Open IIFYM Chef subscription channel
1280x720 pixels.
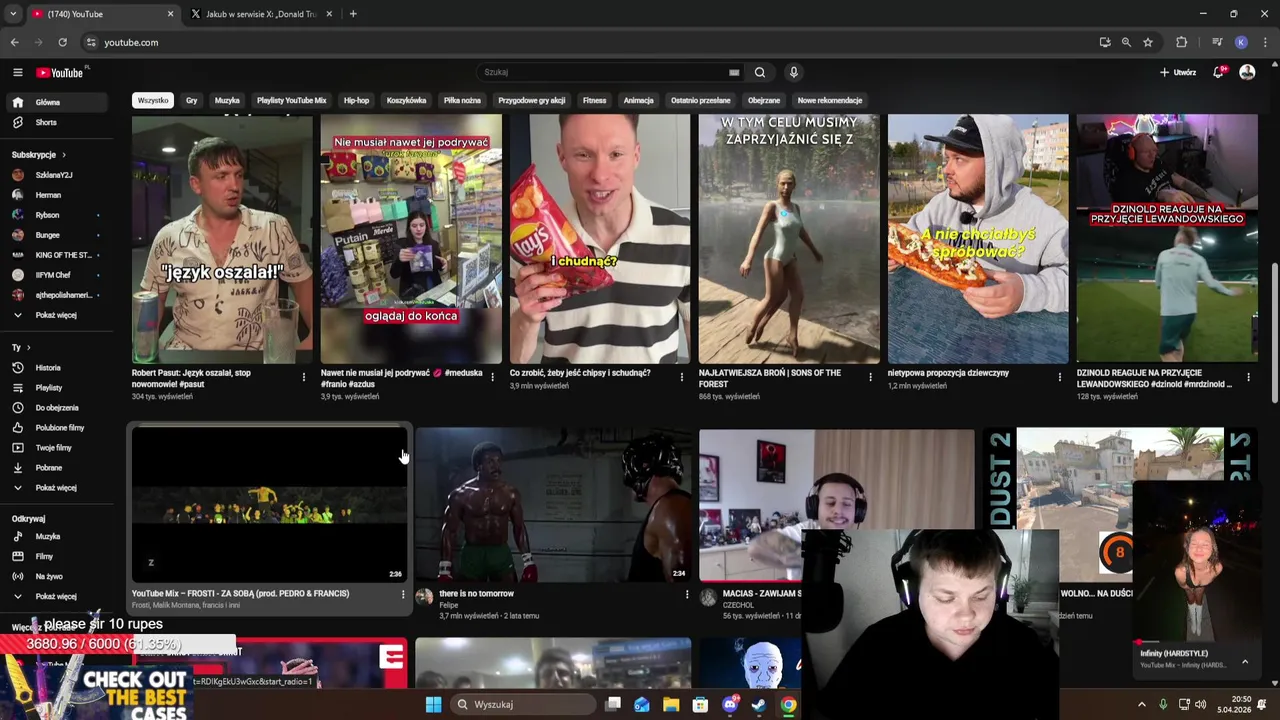click(x=55, y=275)
